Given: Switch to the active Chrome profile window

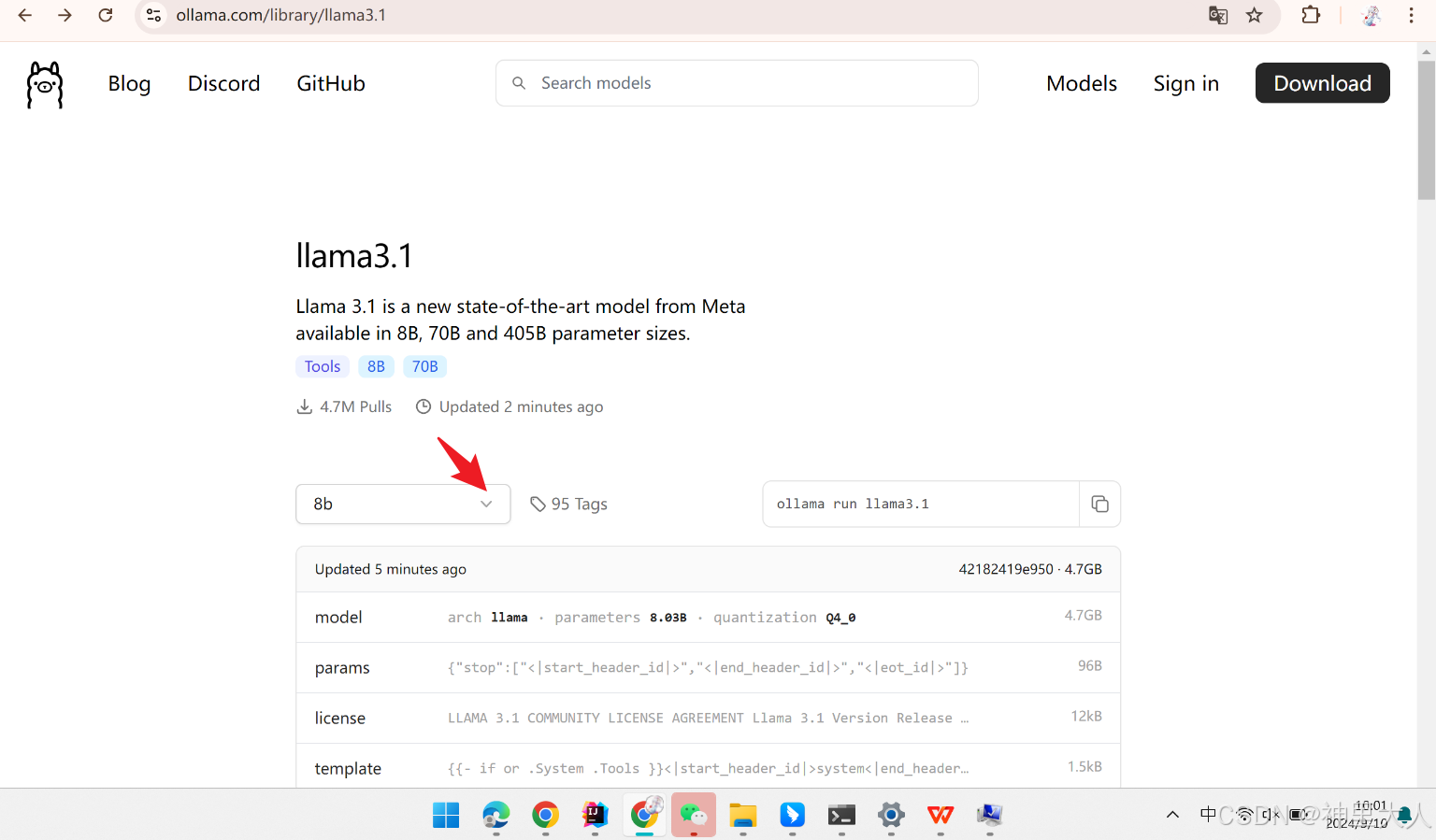Looking at the screenshot, I should tap(645, 815).
